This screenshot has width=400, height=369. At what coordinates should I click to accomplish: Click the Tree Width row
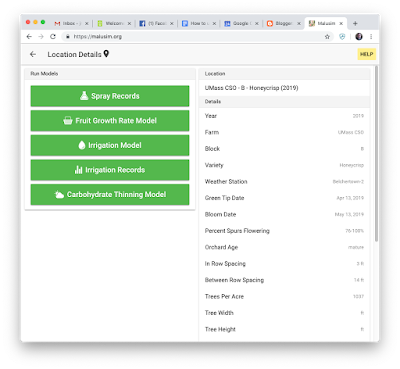[284, 313]
